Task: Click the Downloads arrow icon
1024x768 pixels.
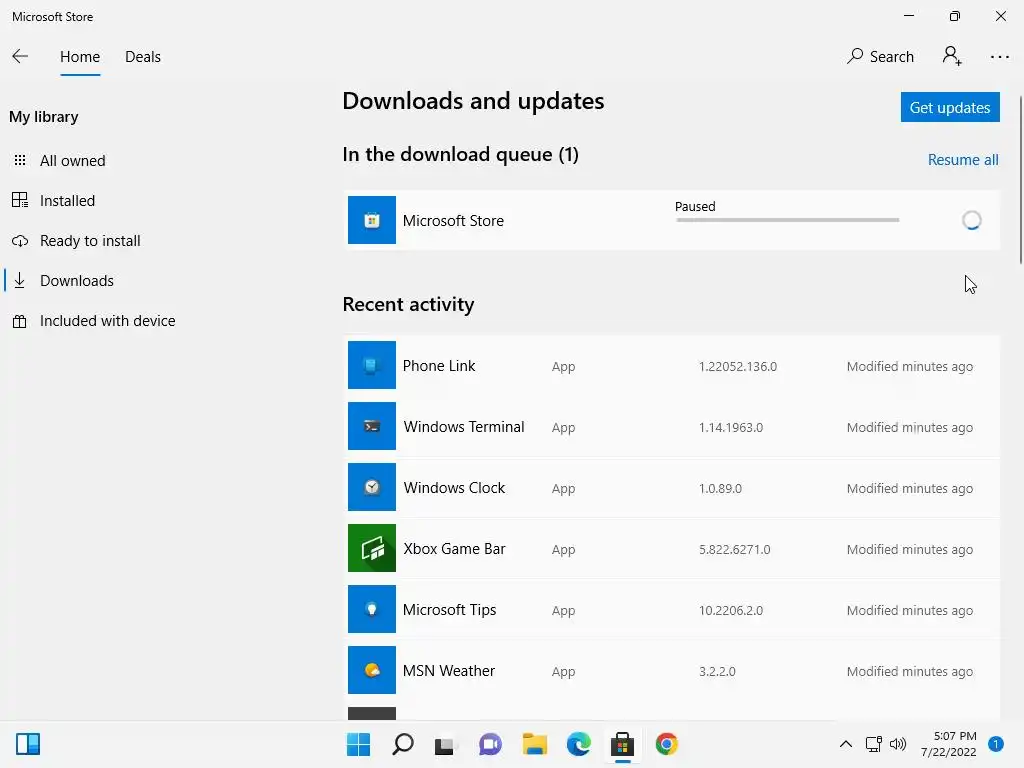Action: click(x=20, y=281)
